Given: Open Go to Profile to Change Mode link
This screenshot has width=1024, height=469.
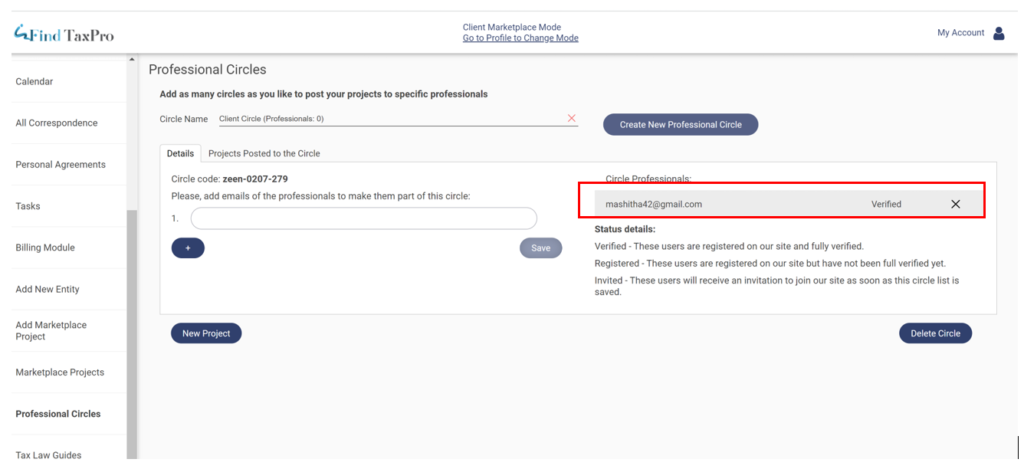Looking at the screenshot, I should point(520,39).
